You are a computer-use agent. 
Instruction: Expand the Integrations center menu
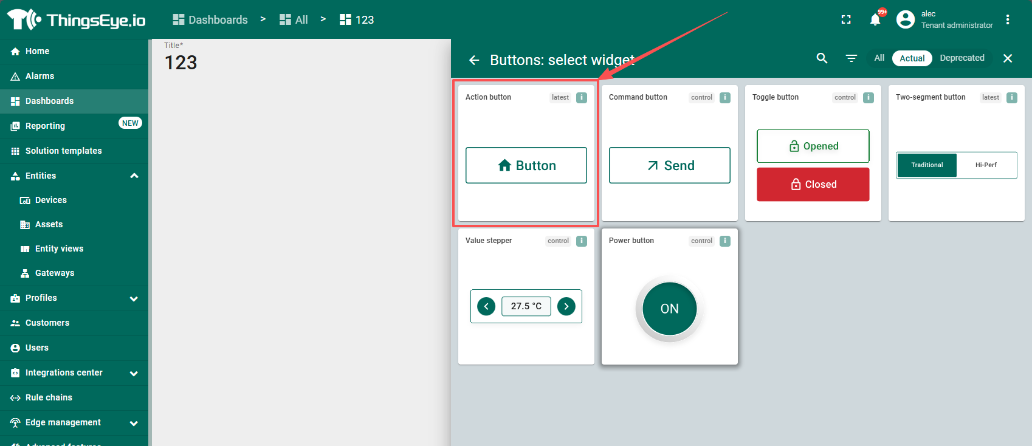[134, 373]
